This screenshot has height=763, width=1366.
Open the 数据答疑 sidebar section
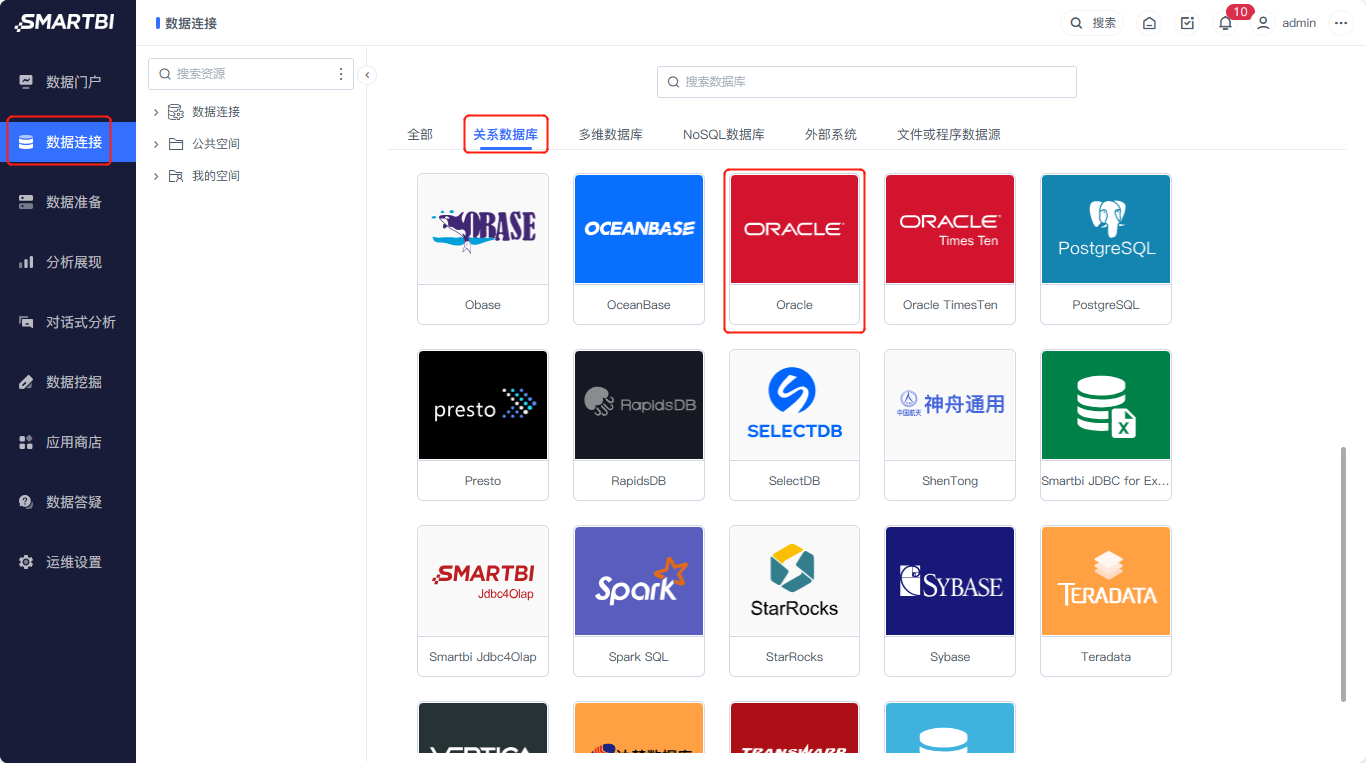68,502
